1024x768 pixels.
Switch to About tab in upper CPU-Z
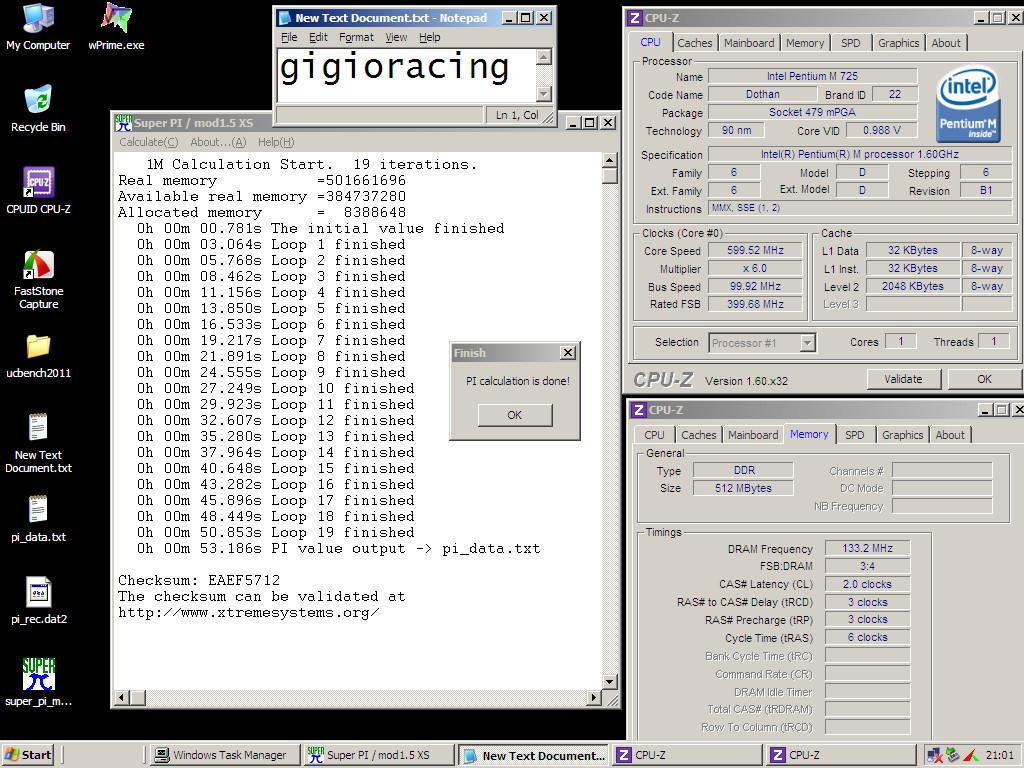(946, 43)
